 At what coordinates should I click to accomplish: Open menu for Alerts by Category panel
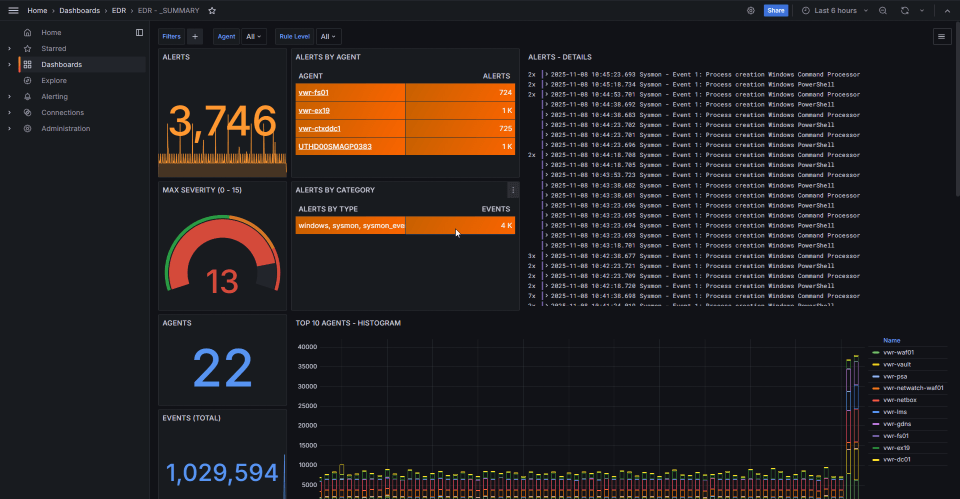[513, 190]
